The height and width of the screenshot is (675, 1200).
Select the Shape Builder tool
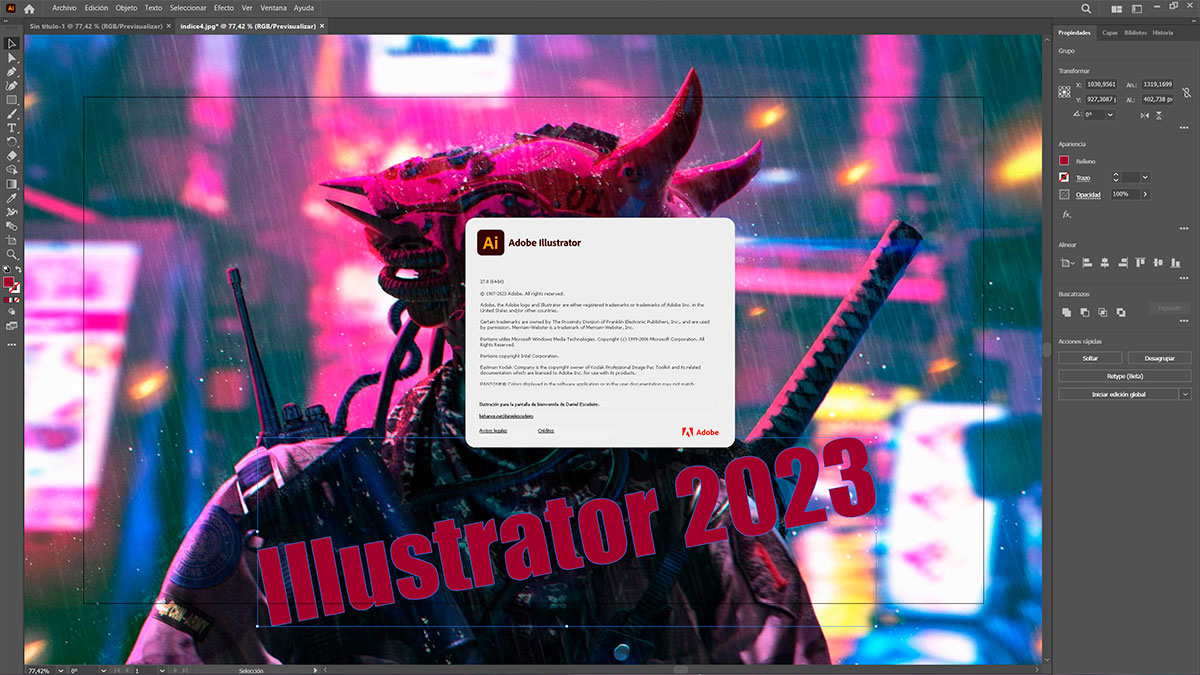pyautogui.click(x=12, y=170)
